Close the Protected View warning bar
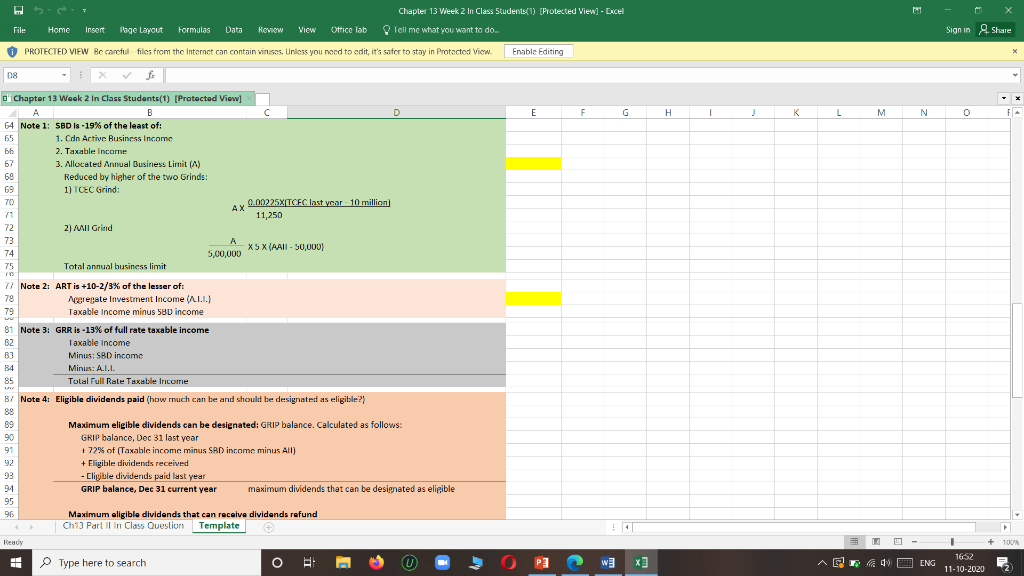Image resolution: width=1024 pixels, height=576 pixels. point(1015,51)
